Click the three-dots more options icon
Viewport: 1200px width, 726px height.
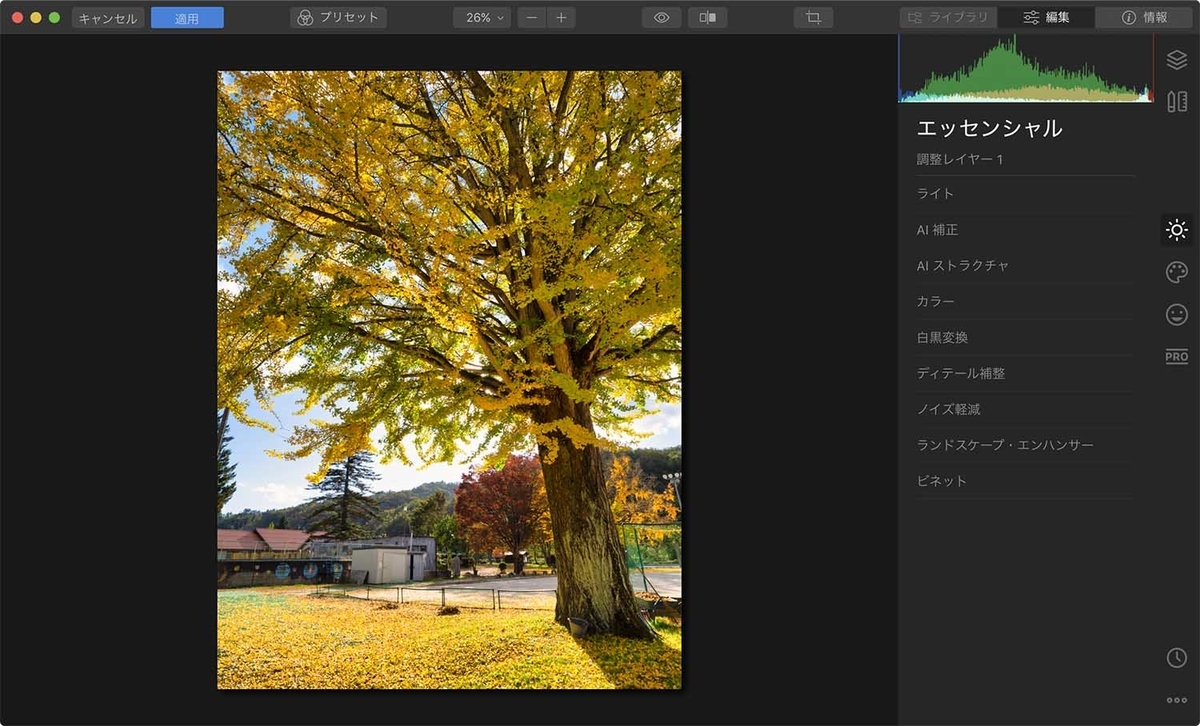coord(1177,700)
